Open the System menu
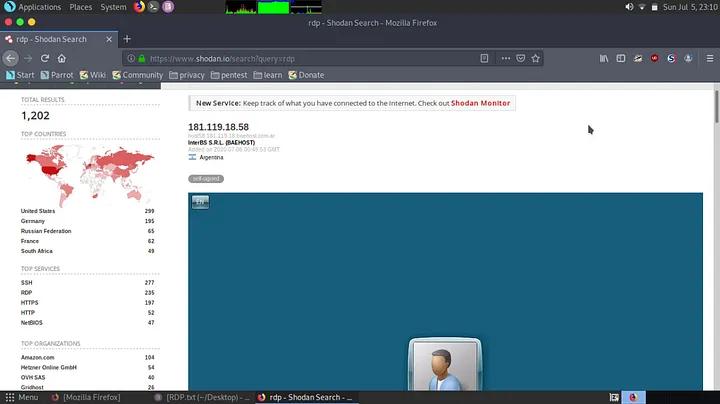 (x=113, y=7)
